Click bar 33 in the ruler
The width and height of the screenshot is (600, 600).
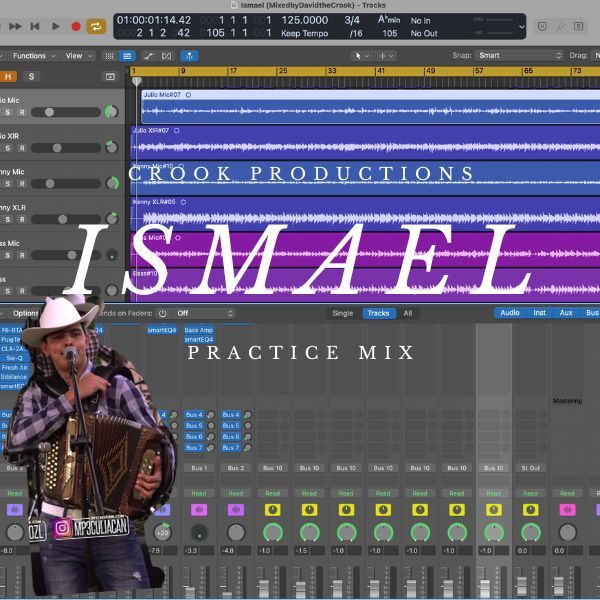(332, 71)
